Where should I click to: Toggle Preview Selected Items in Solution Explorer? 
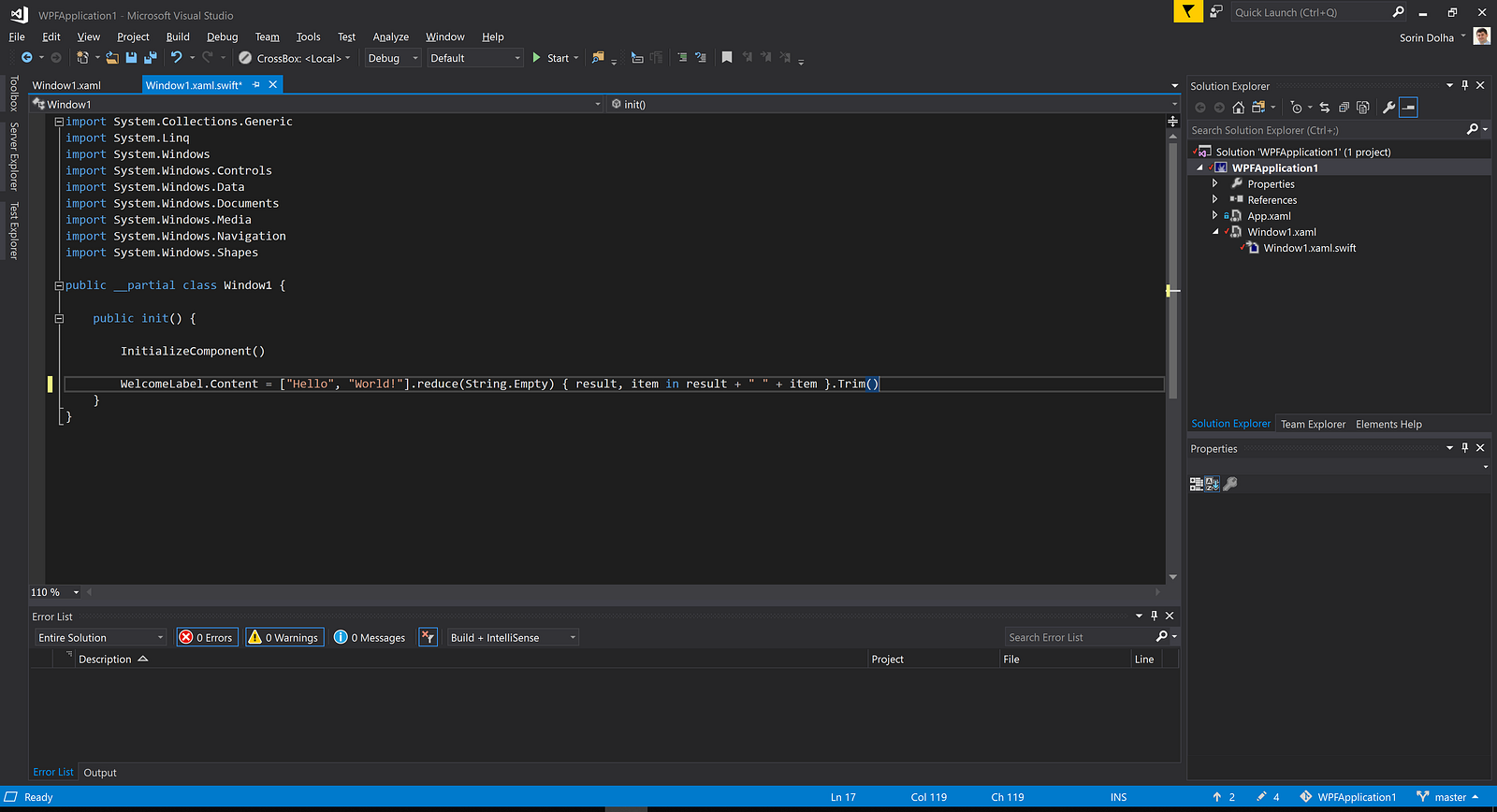coord(1408,108)
